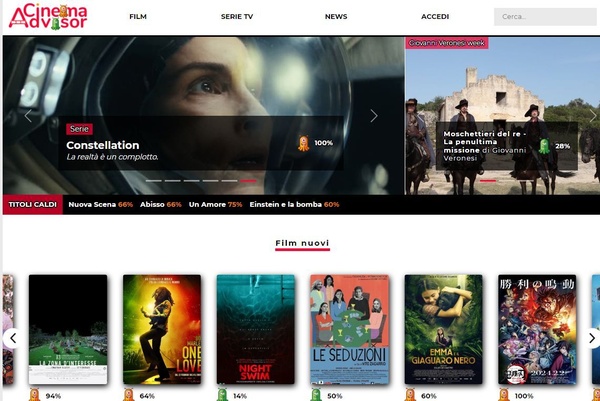The height and width of the screenshot is (401, 600).
Task: Click the Film nuovi heading
Action: (x=302, y=243)
